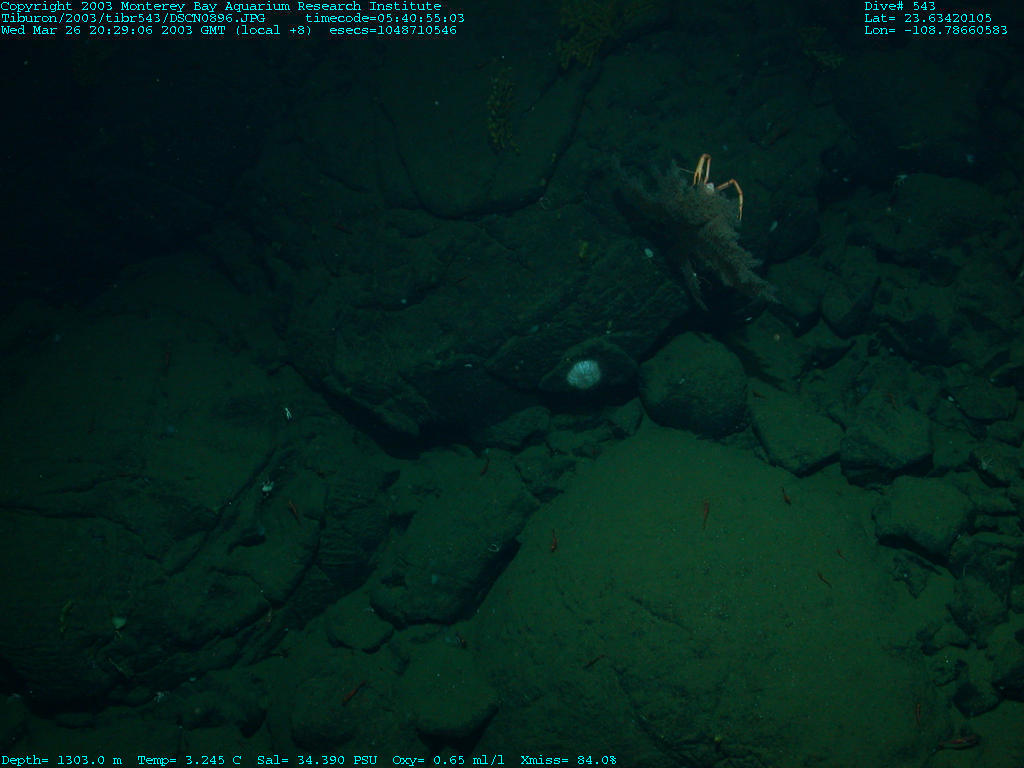Click the Lon= -108.78660583 readout
1024x768 pixels.
point(935,30)
